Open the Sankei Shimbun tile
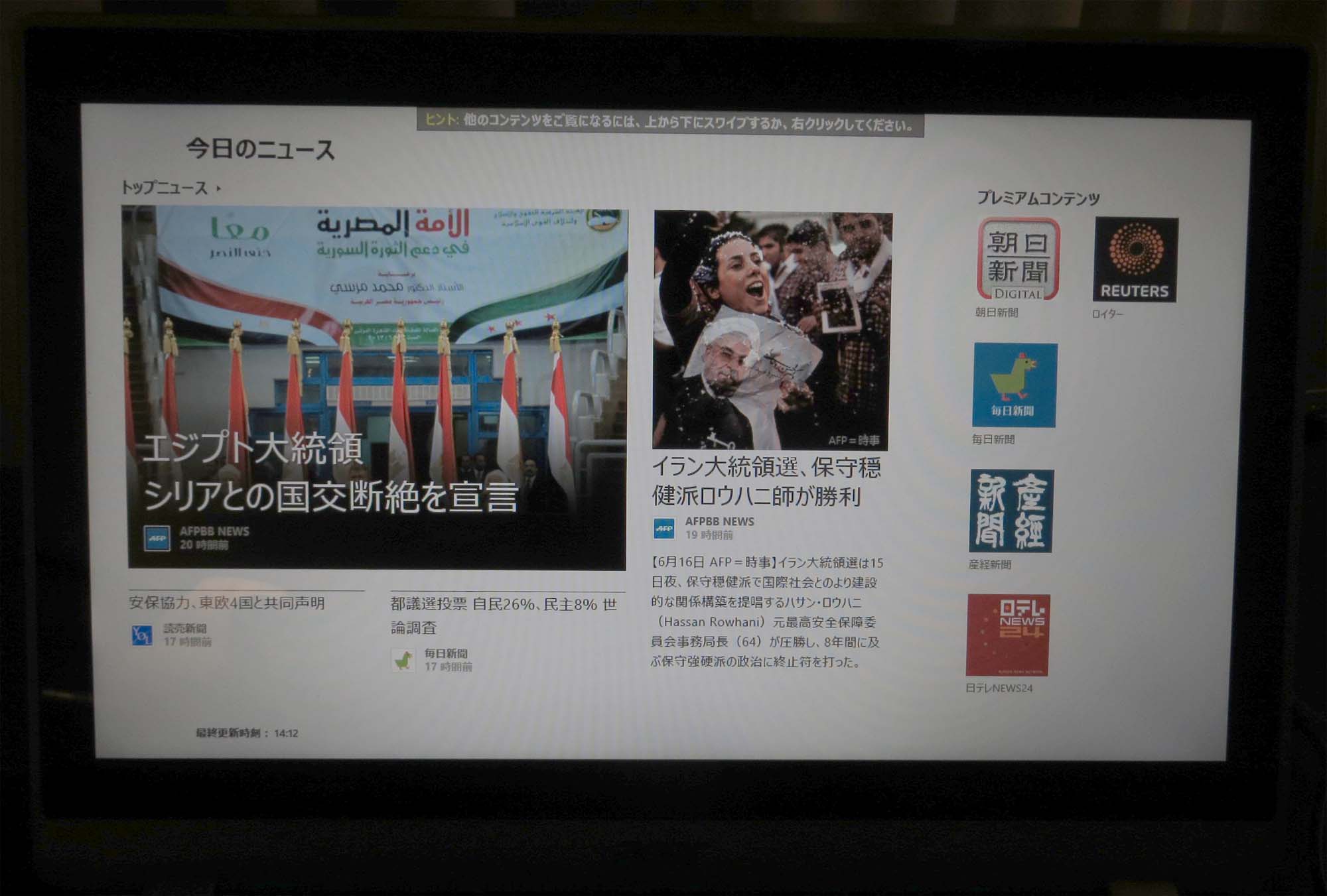The image size is (1327, 896). point(1011,511)
